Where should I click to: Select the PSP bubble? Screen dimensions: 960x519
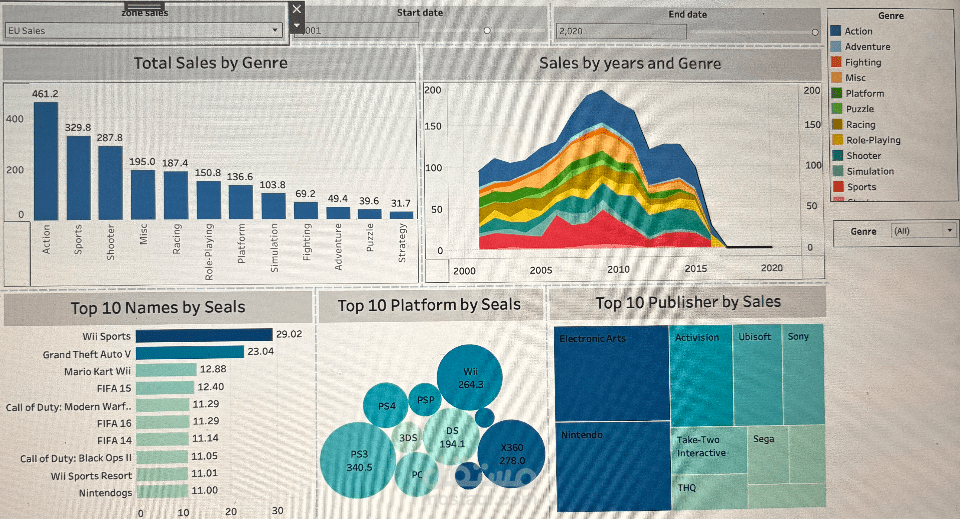point(425,400)
